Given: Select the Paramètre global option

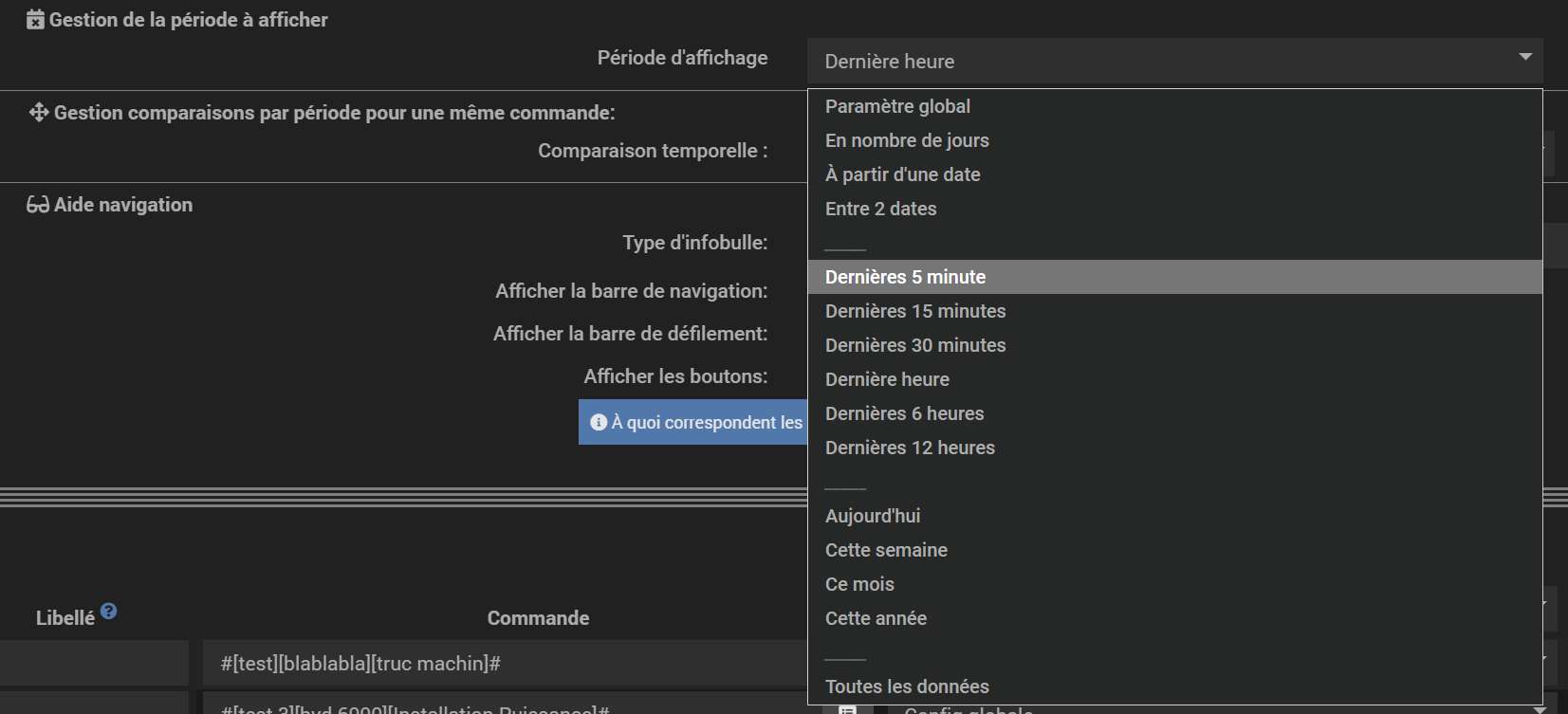Looking at the screenshot, I should coord(1174,106).
